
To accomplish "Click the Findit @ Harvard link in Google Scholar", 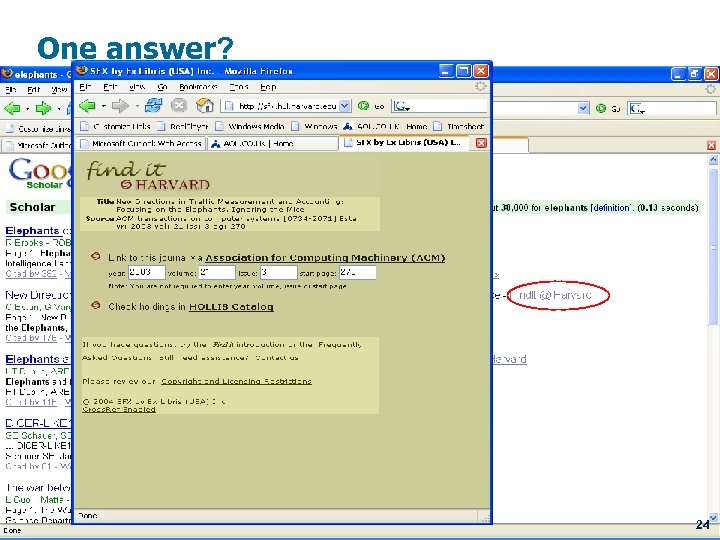I will [555, 295].
